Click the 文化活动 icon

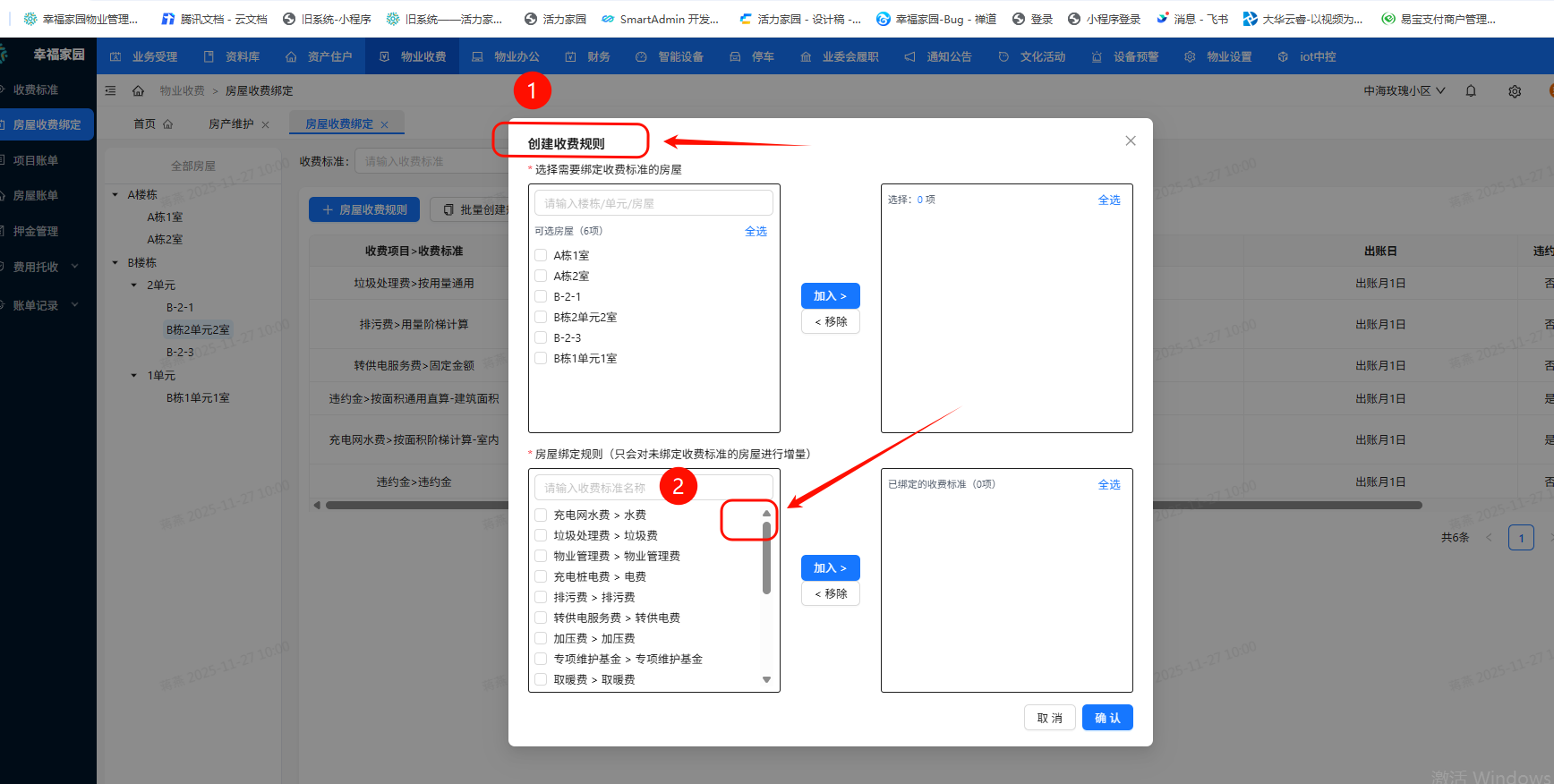point(1003,56)
